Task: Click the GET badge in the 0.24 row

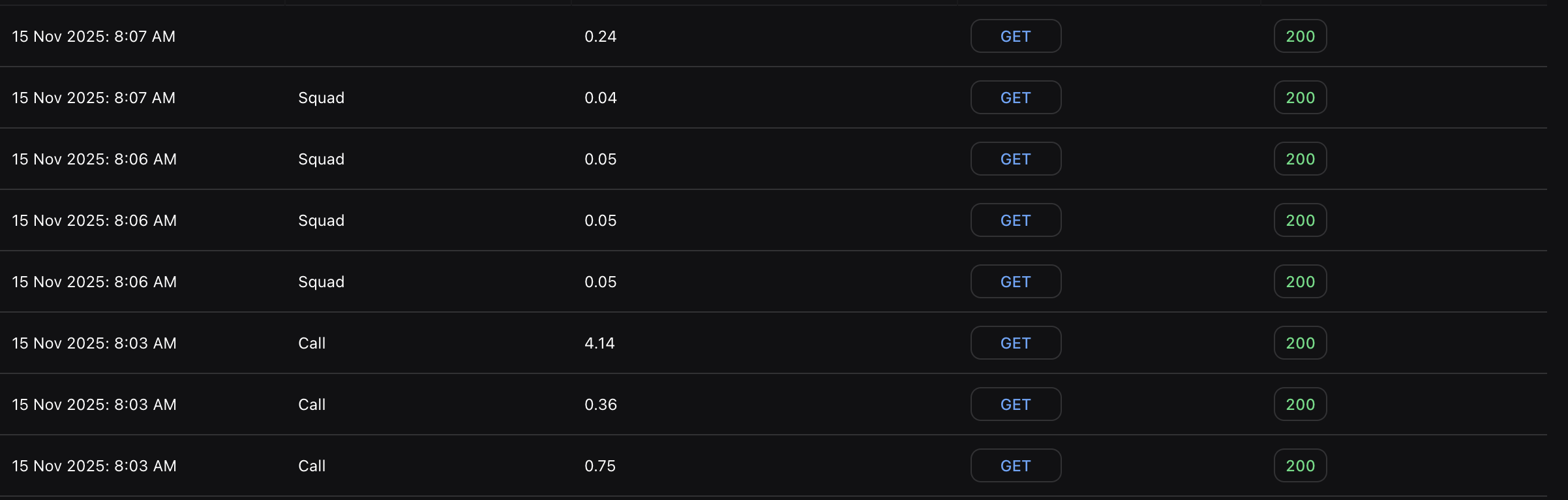Action: (1016, 37)
